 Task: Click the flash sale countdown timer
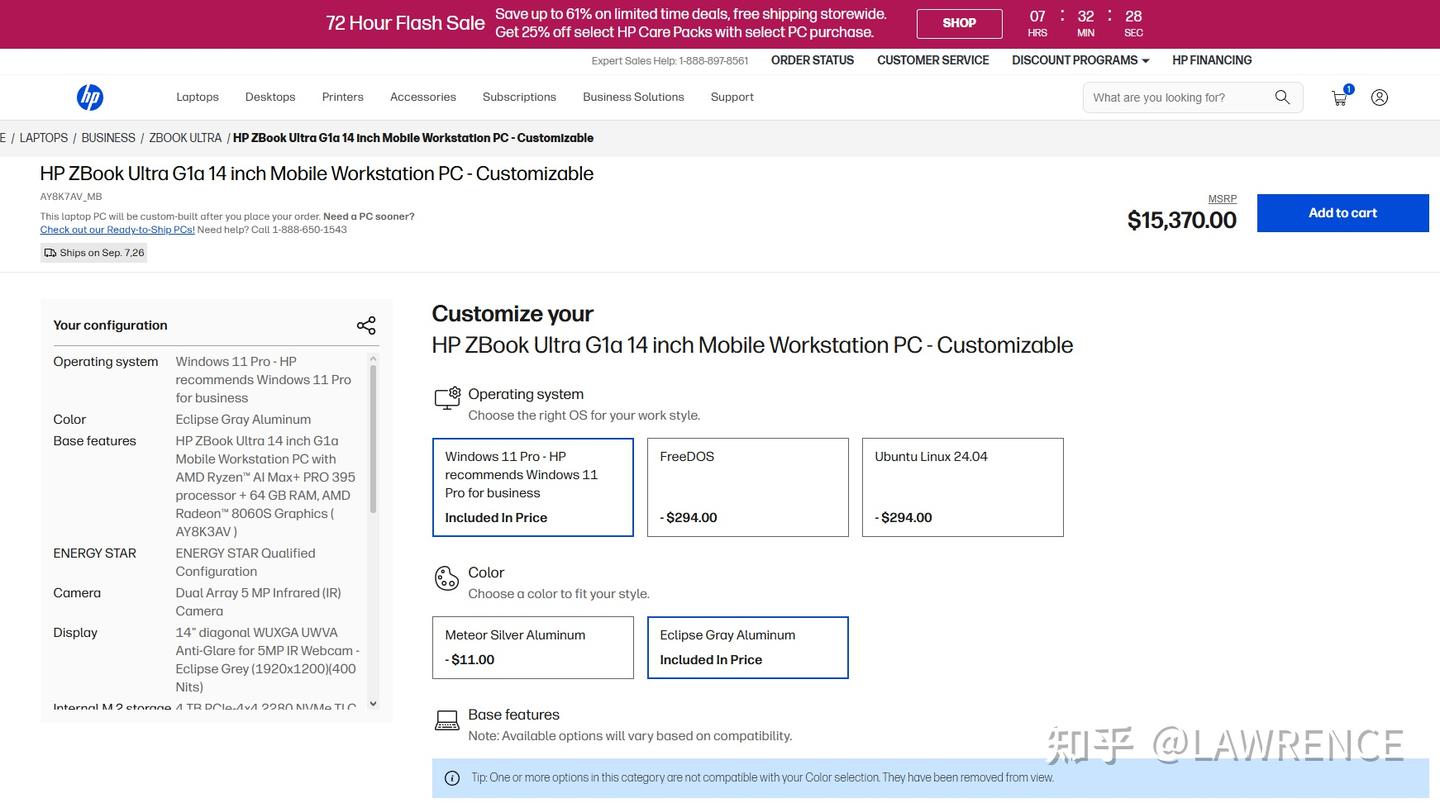coord(1085,23)
